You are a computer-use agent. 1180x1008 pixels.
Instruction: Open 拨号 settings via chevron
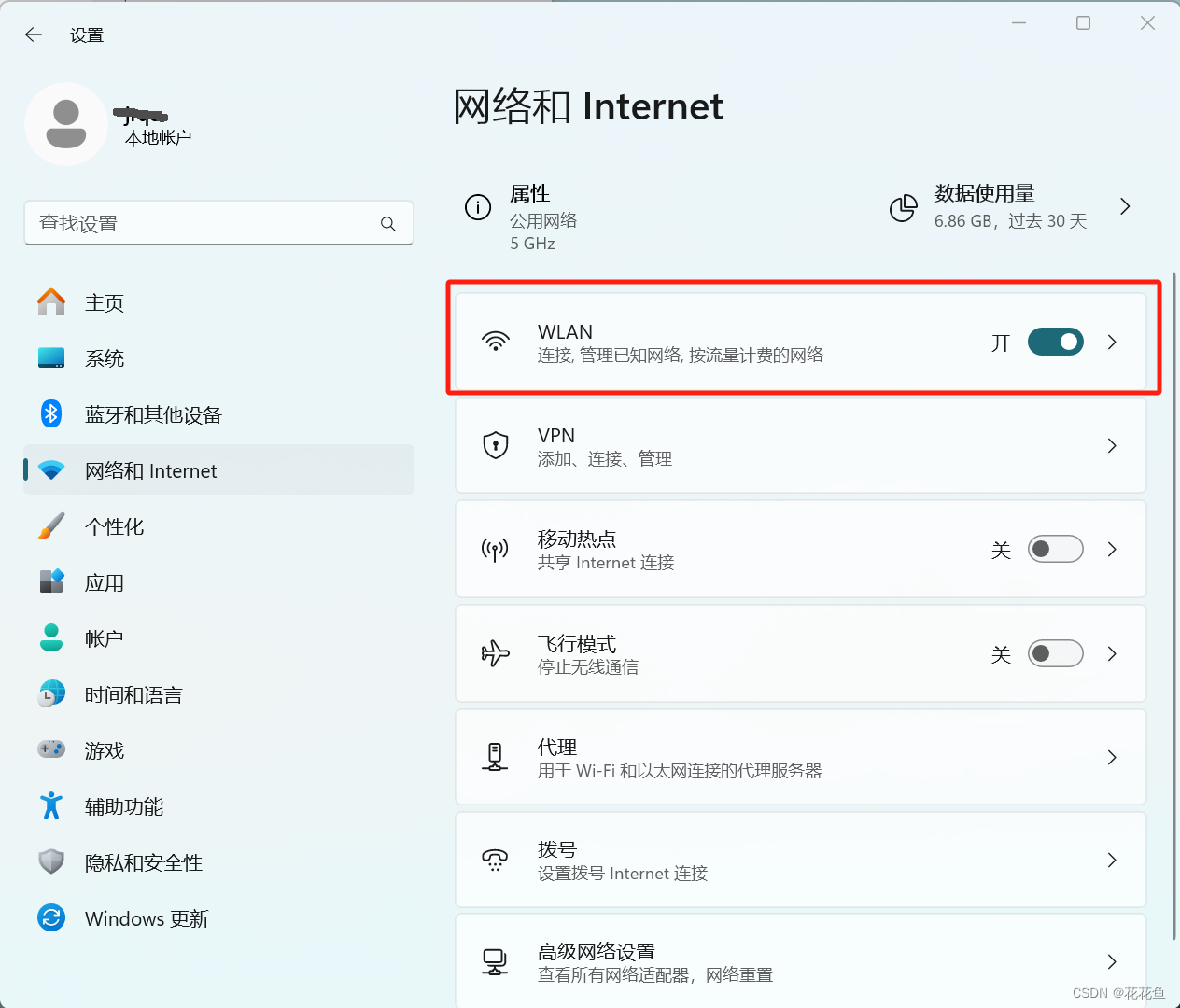click(1112, 861)
